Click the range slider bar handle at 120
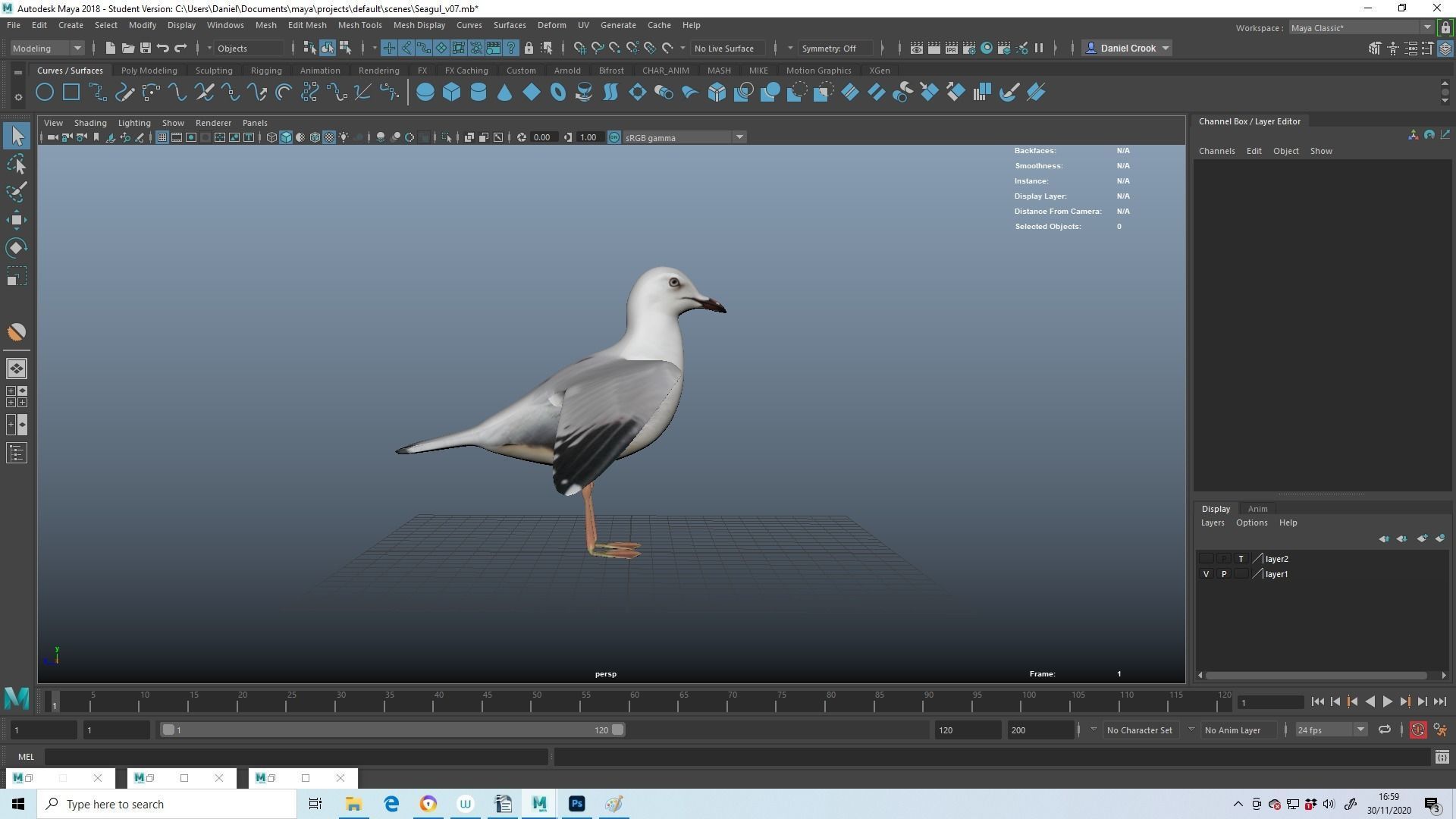Image resolution: width=1456 pixels, height=819 pixels. [618, 730]
